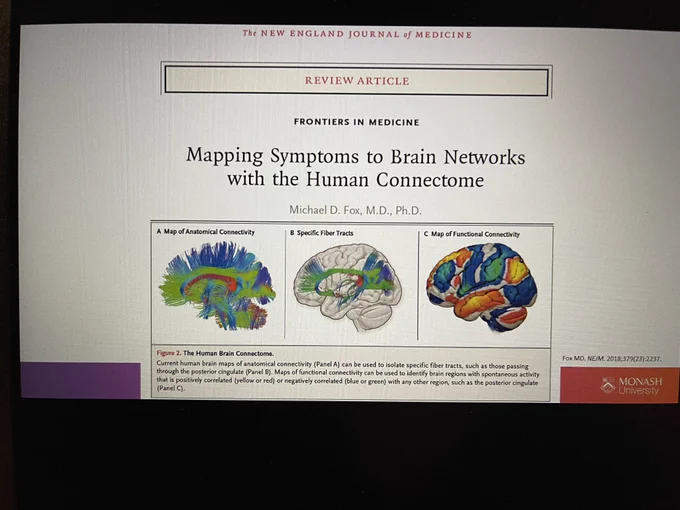Select the anatomical connectivity brain image
Viewport: 680px width, 510px height.
pos(217,286)
